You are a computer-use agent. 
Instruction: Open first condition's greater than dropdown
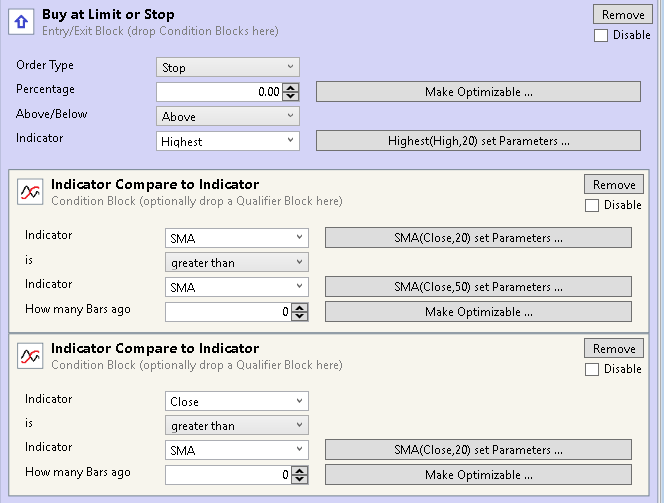[237, 263]
